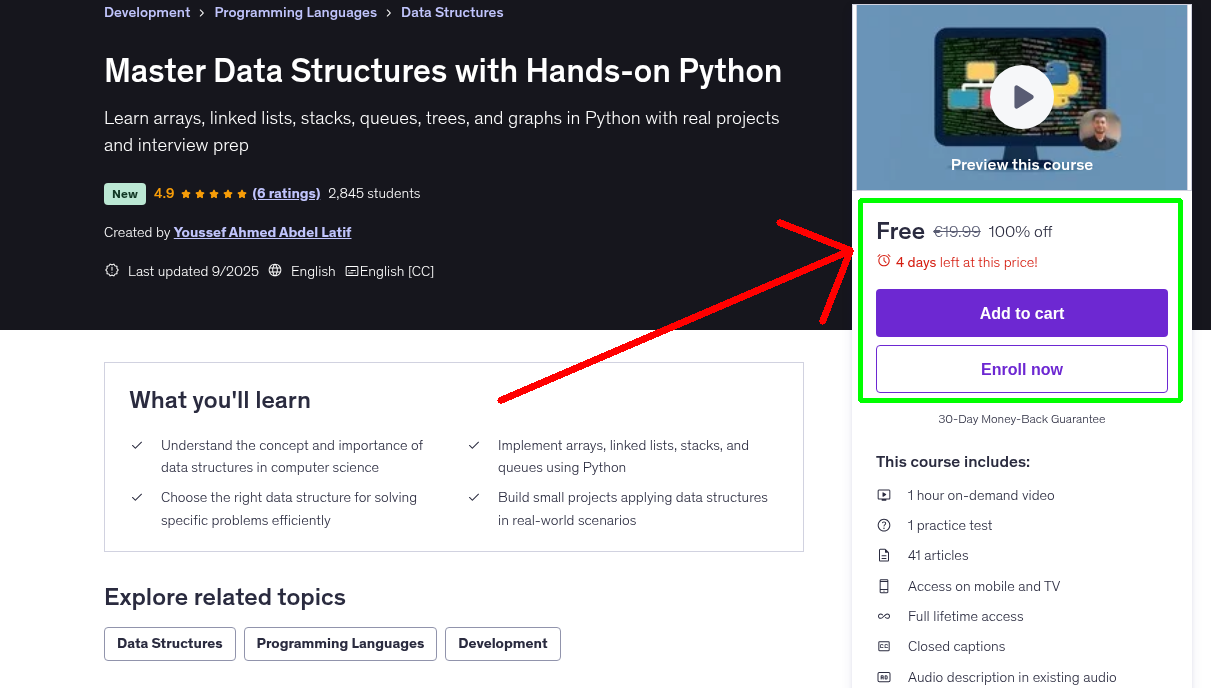Click the Closed captions feature icon

[884, 646]
